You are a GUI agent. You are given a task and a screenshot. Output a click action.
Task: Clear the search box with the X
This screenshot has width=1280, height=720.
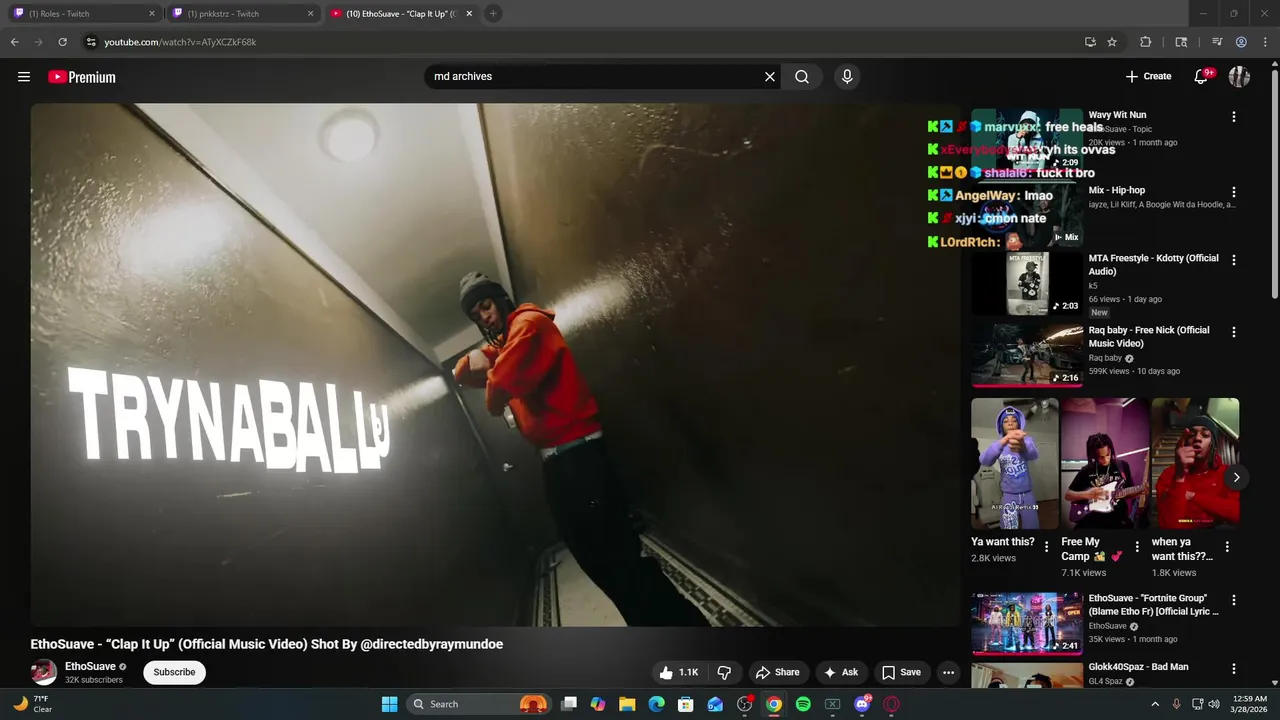pyautogui.click(x=770, y=77)
